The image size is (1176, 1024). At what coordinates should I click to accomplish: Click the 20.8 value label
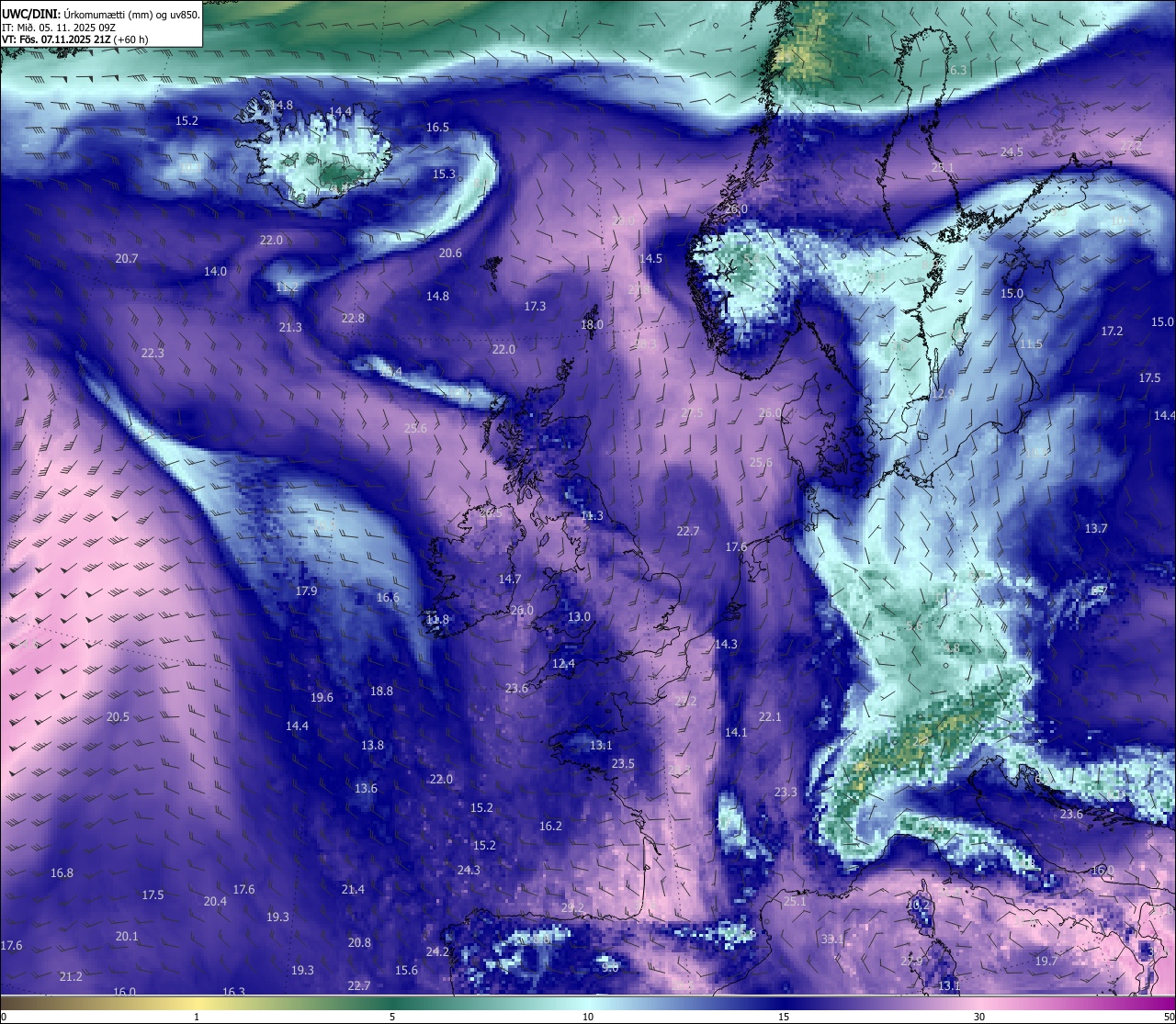click(x=359, y=943)
